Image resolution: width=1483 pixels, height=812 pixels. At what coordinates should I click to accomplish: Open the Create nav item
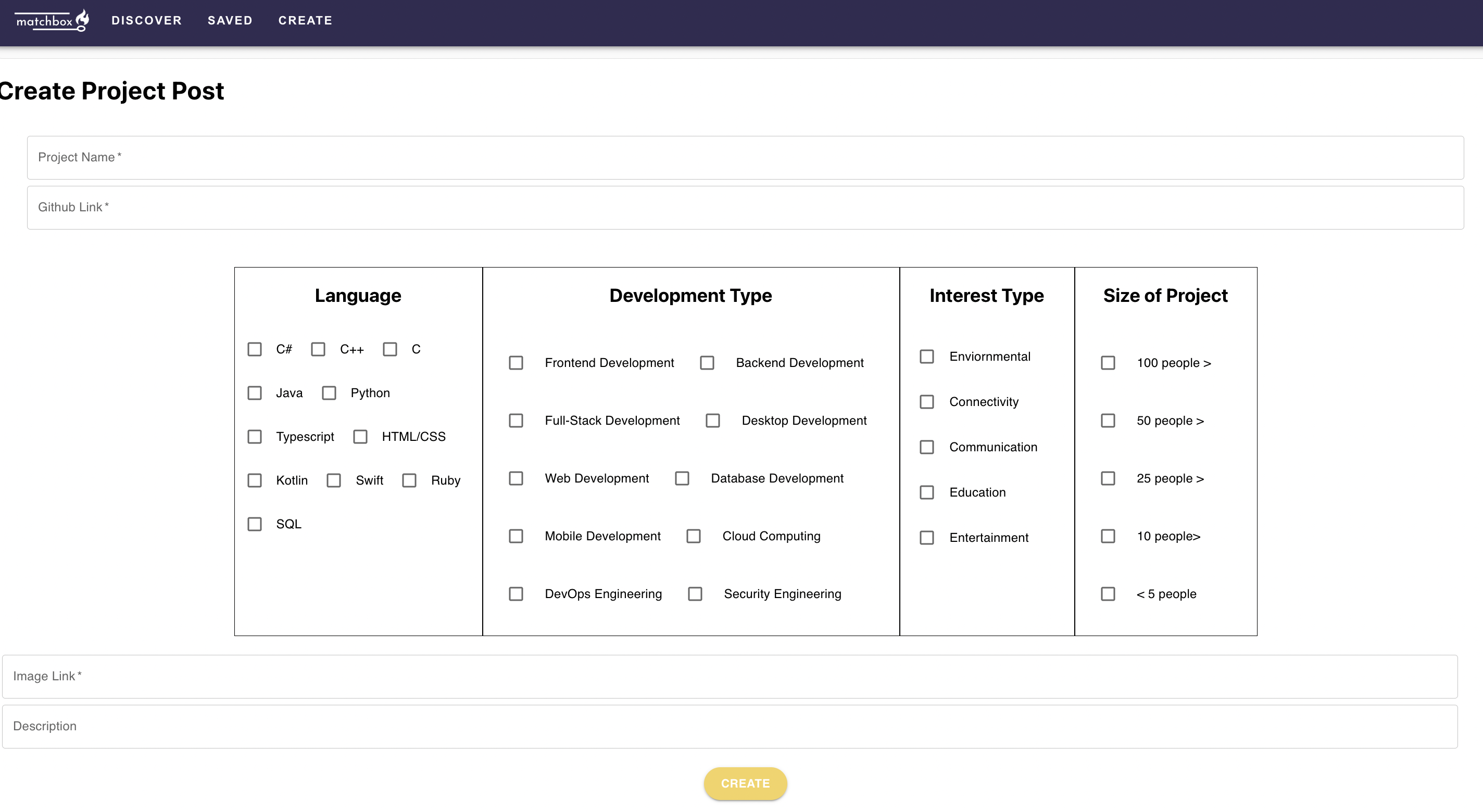305,21
